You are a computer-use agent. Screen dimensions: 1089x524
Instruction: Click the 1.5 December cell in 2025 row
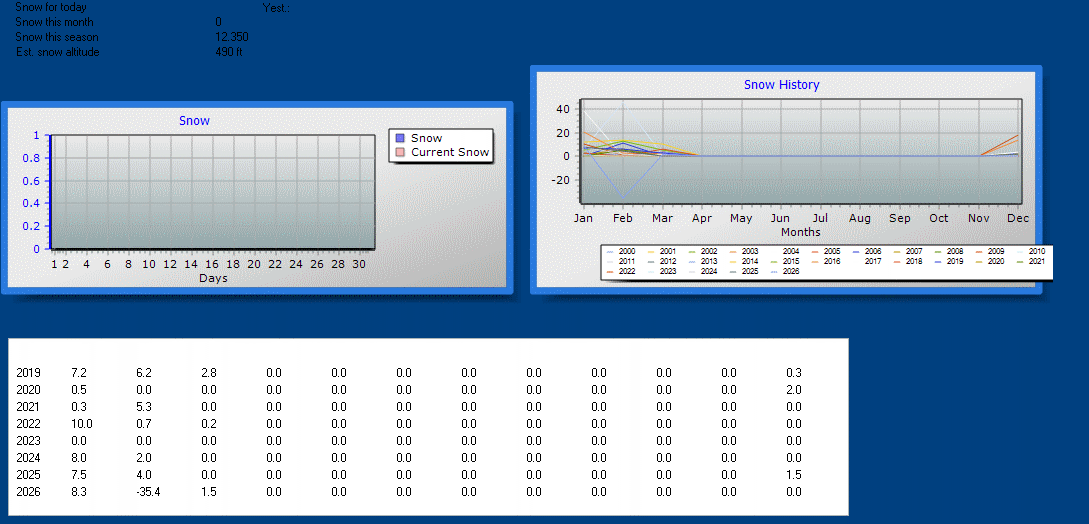794,475
